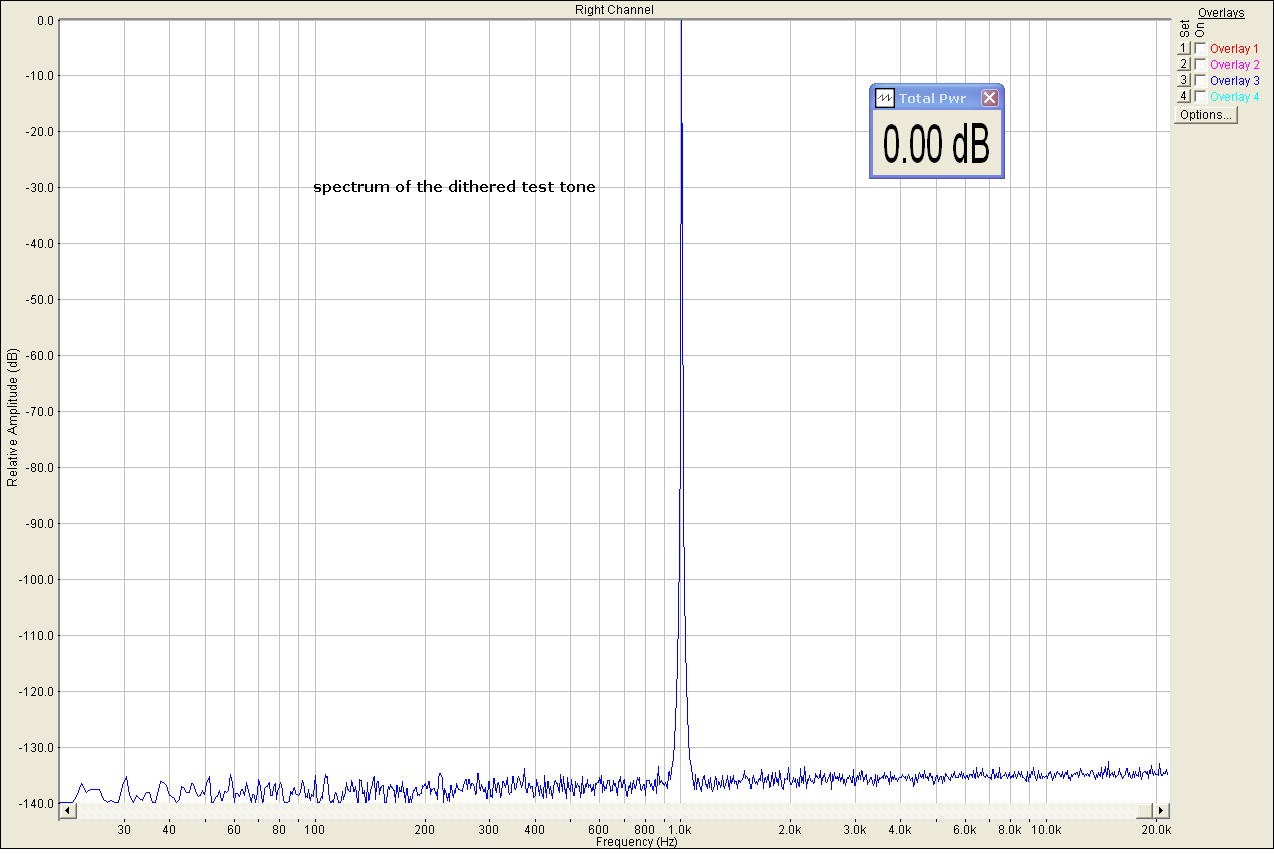This screenshot has height=859, width=1274.
Task: Click the Overlays heading label
Action: [1221, 13]
